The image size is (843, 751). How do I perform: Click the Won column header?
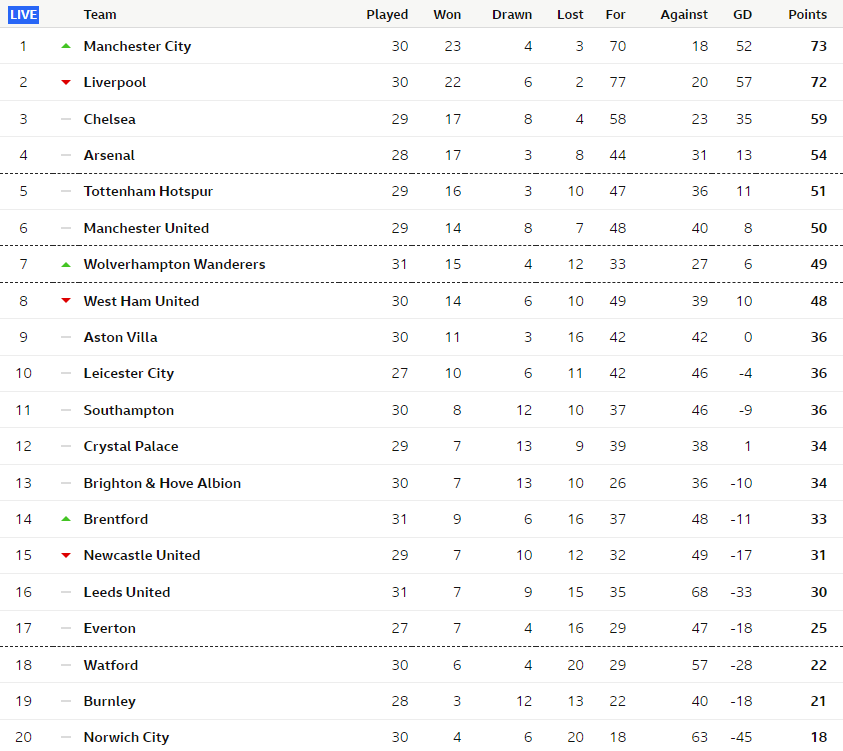coord(447,15)
